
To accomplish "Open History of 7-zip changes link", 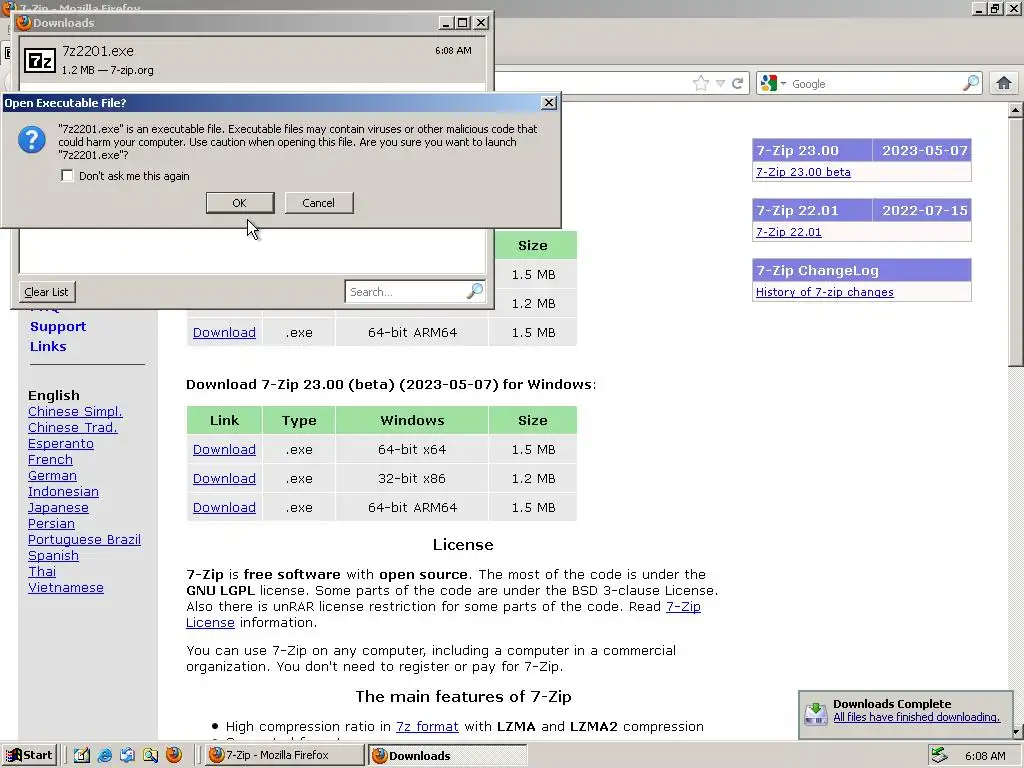I will [824, 292].
